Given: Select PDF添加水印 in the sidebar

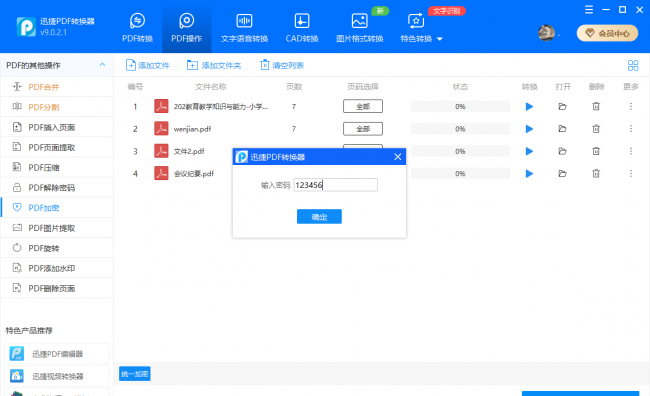Looking at the screenshot, I should (57, 268).
